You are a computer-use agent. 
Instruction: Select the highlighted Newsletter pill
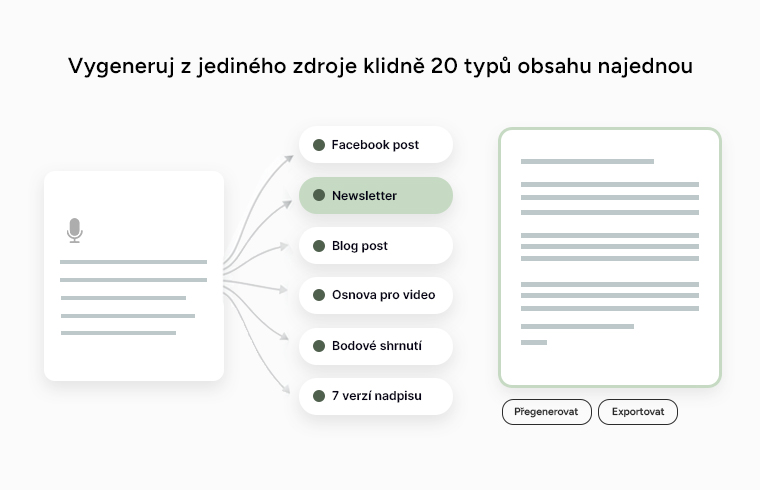point(376,195)
